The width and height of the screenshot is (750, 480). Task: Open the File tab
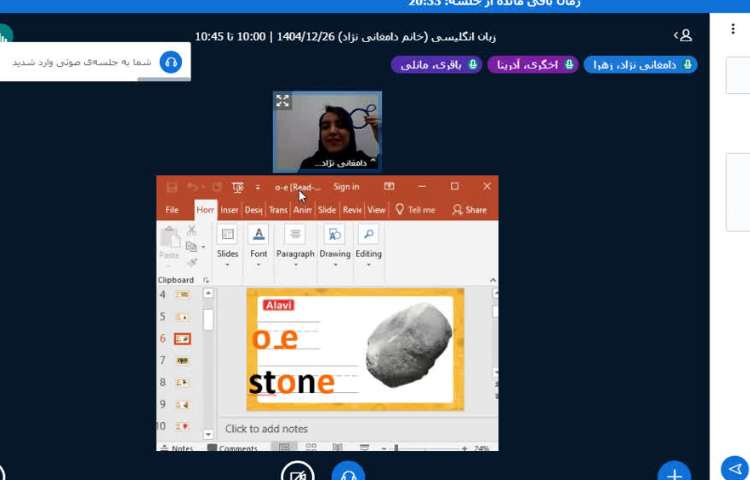(172, 210)
